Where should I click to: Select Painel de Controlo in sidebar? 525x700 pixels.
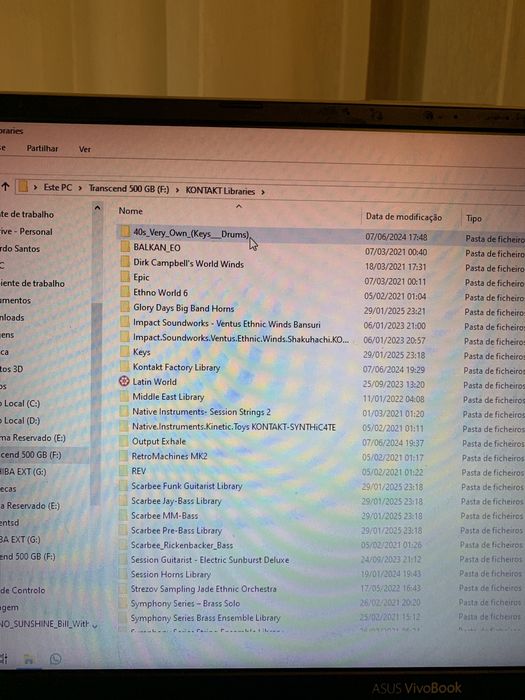pyautogui.click(x=23, y=590)
